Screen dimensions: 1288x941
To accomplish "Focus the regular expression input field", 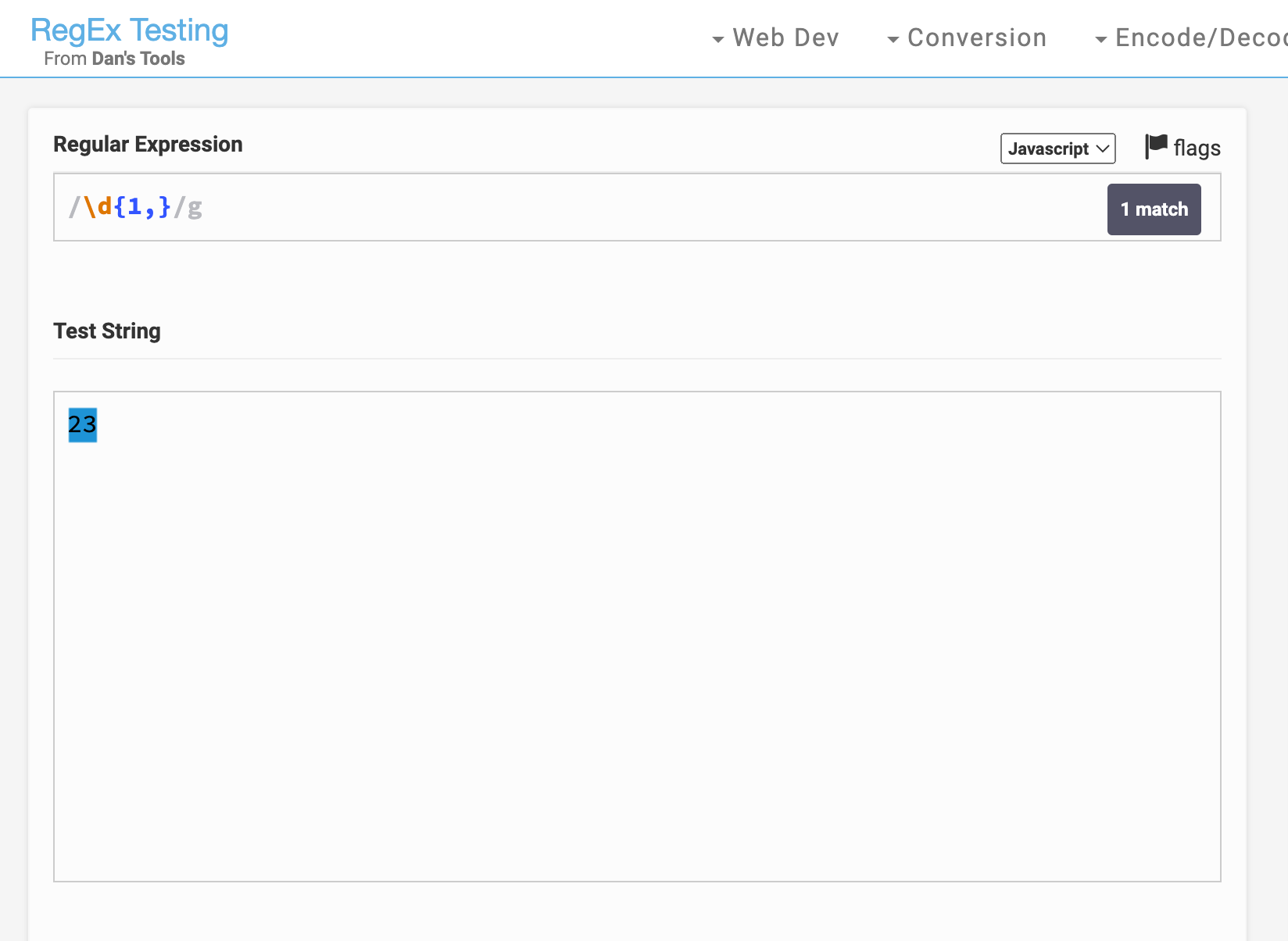I will (625, 207).
